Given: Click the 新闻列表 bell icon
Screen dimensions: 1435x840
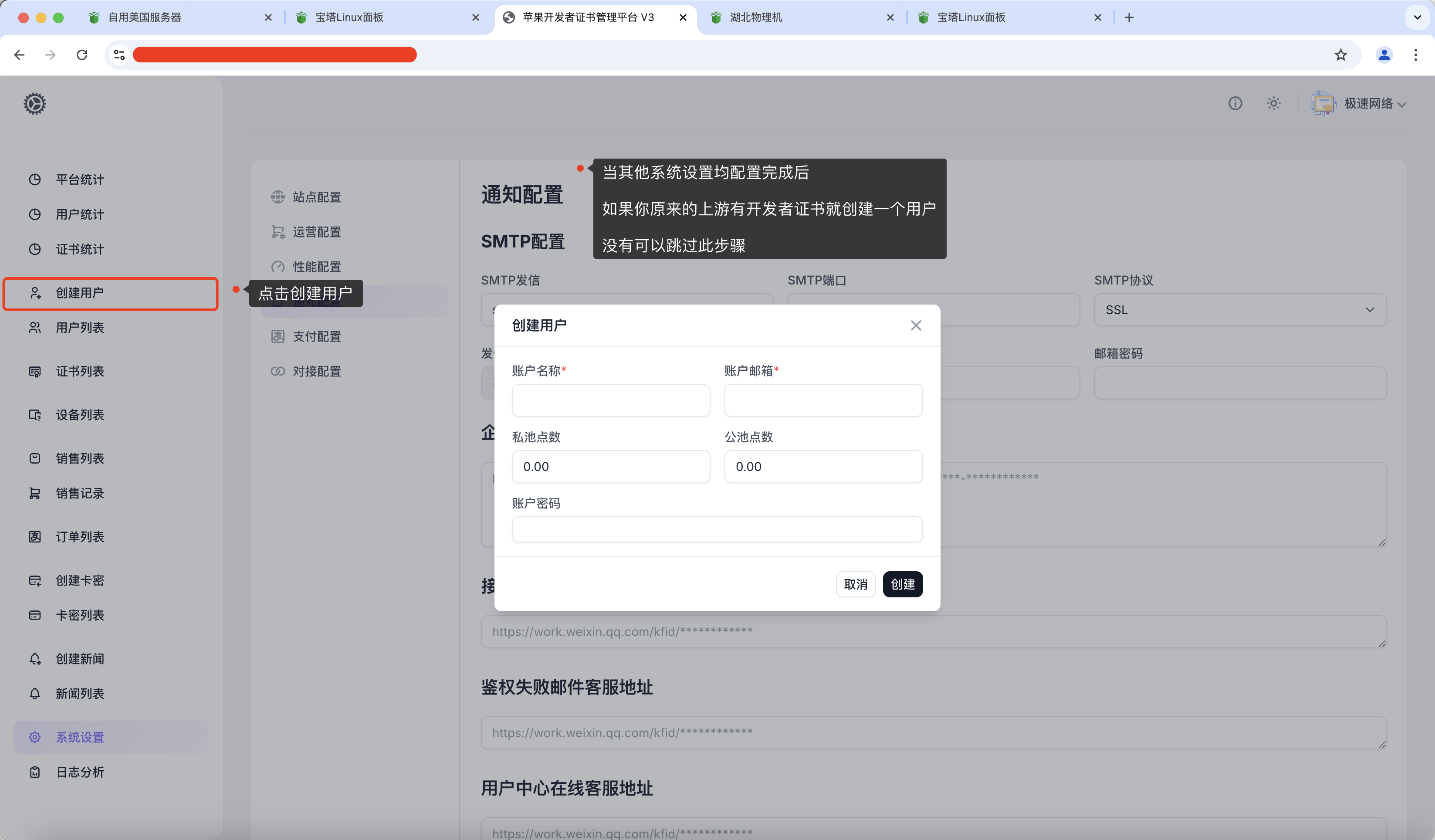Looking at the screenshot, I should 35,694.
